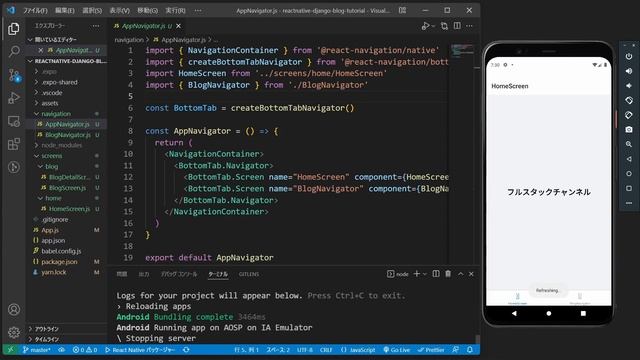Tap Android back navigation button
This screenshot has height=360, width=640.
514,313
